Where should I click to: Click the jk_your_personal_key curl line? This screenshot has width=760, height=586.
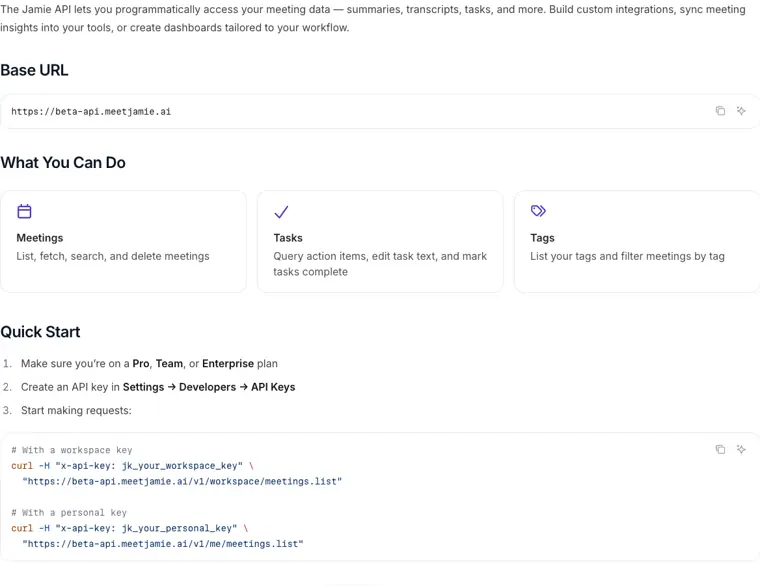pos(129,528)
